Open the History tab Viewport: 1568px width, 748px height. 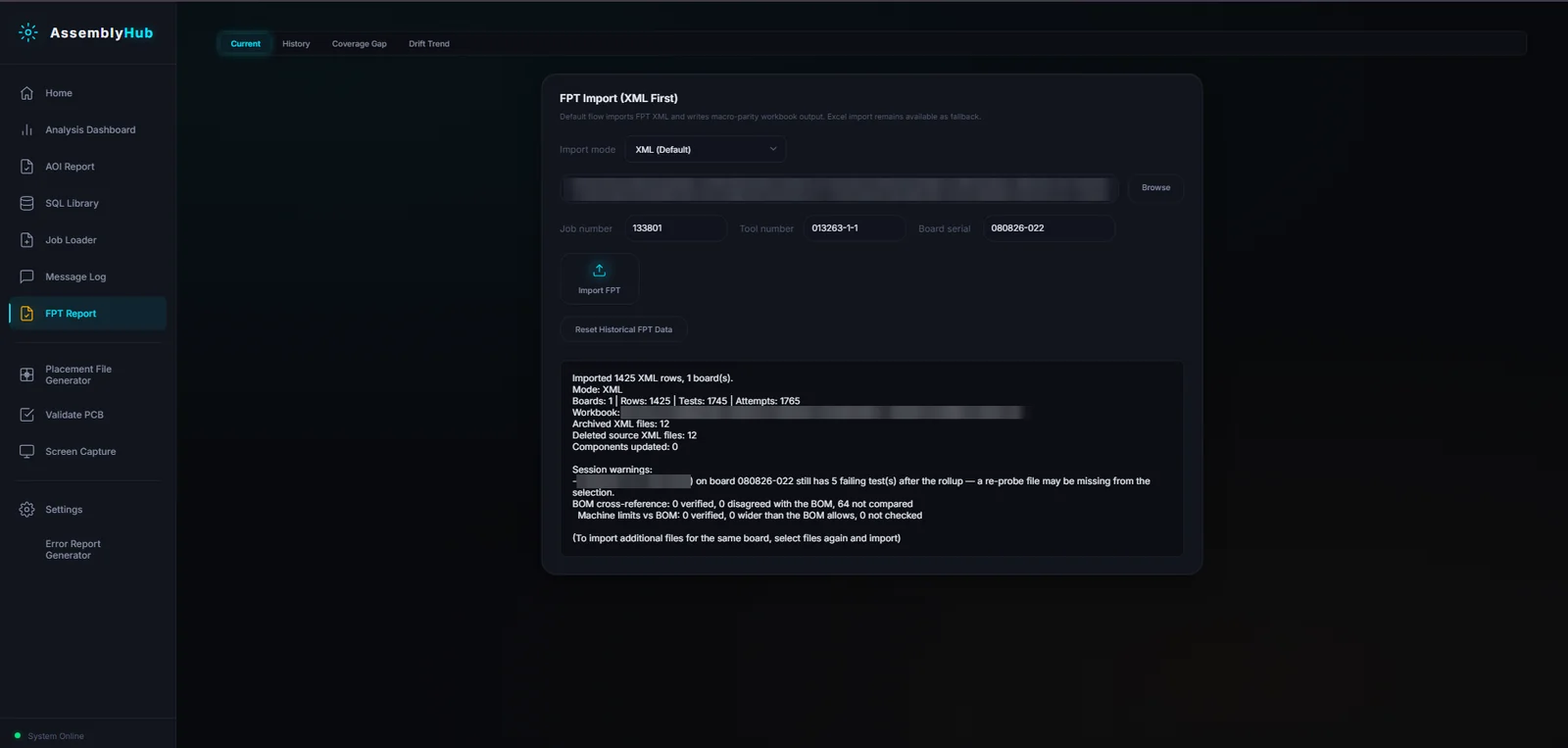pyautogui.click(x=296, y=44)
